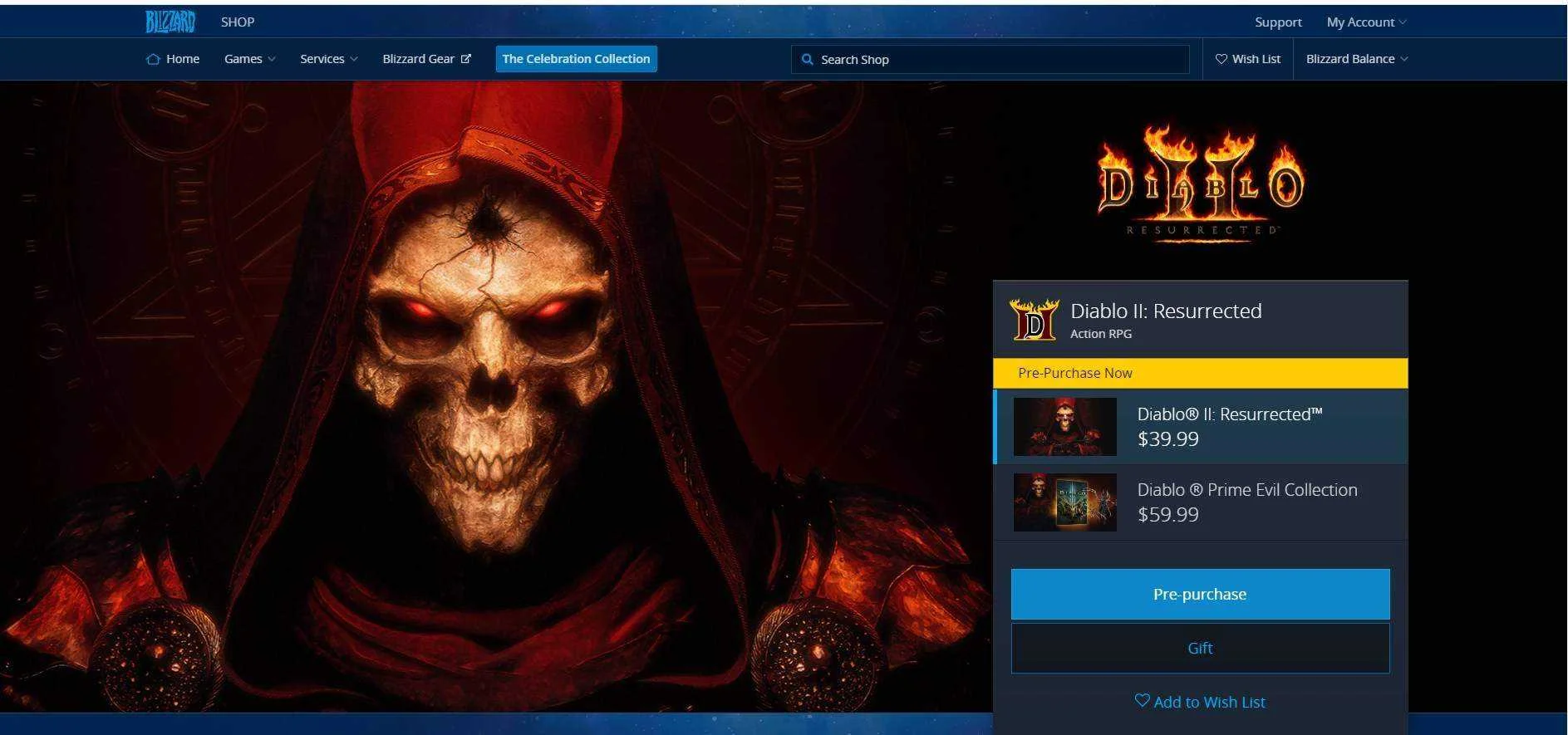The width and height of the screenshot is (1568, 735).
Task: Open the SHOP link in header
Action: (x=238, y=22)
